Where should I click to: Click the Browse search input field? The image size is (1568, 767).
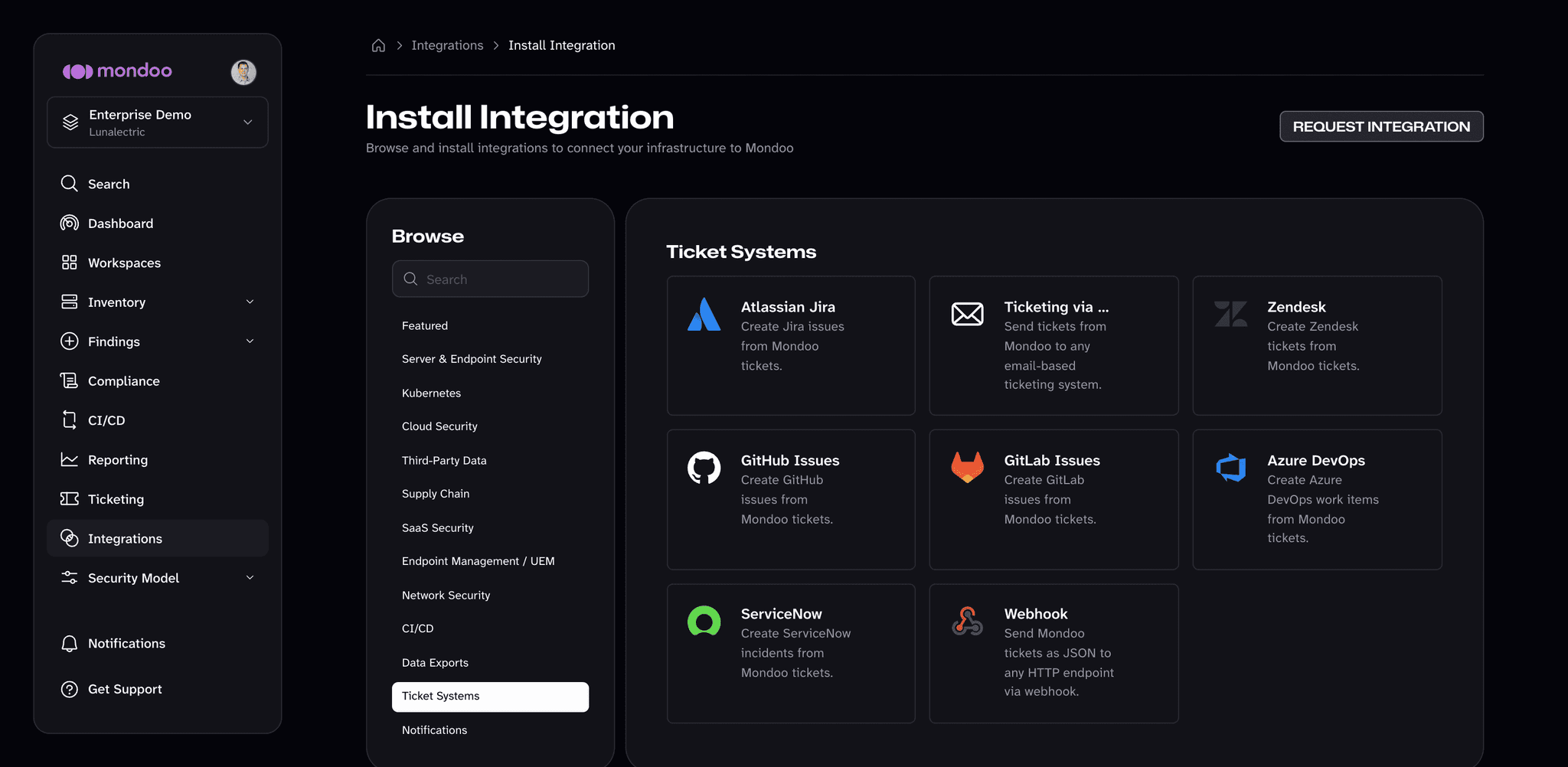tap(490, 279)
